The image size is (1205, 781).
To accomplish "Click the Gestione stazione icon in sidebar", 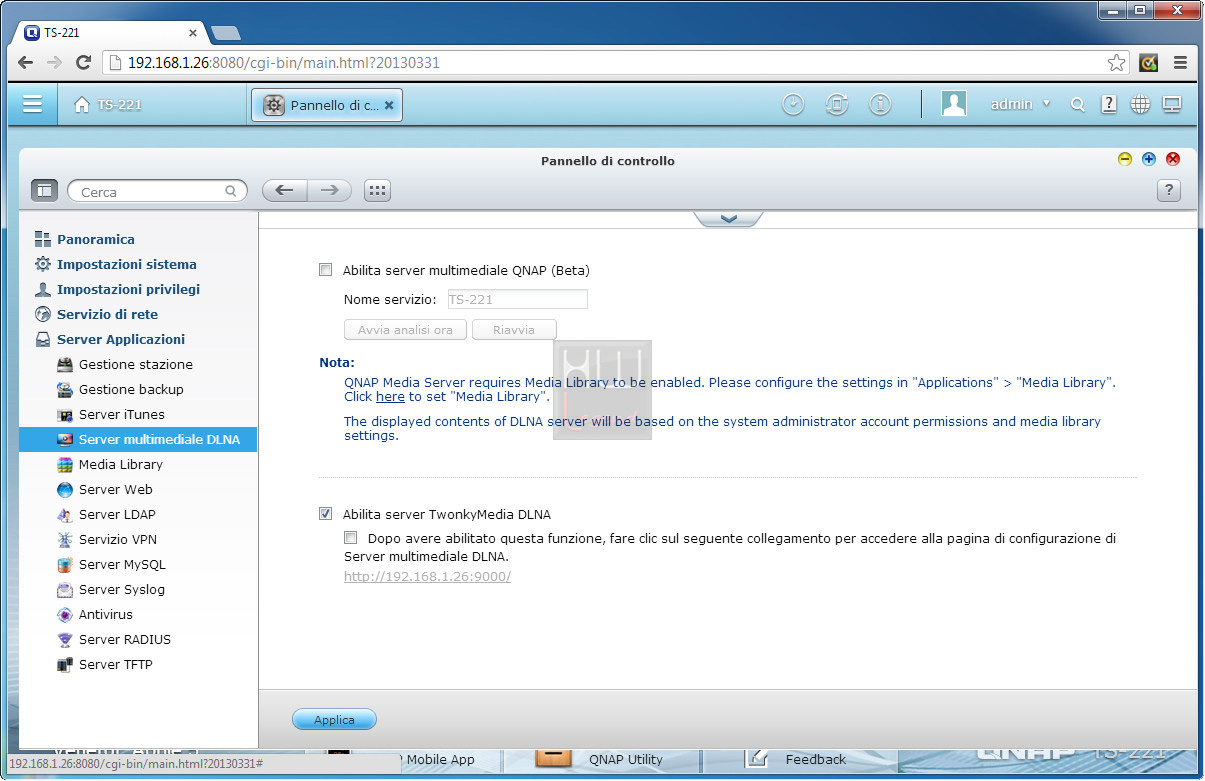I will pos(65,365).
